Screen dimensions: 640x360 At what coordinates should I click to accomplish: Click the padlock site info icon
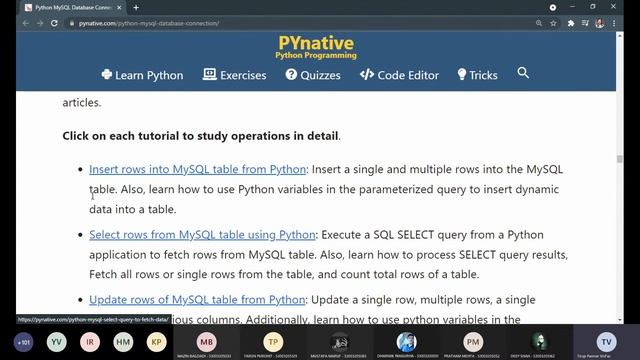coord(72,23)
